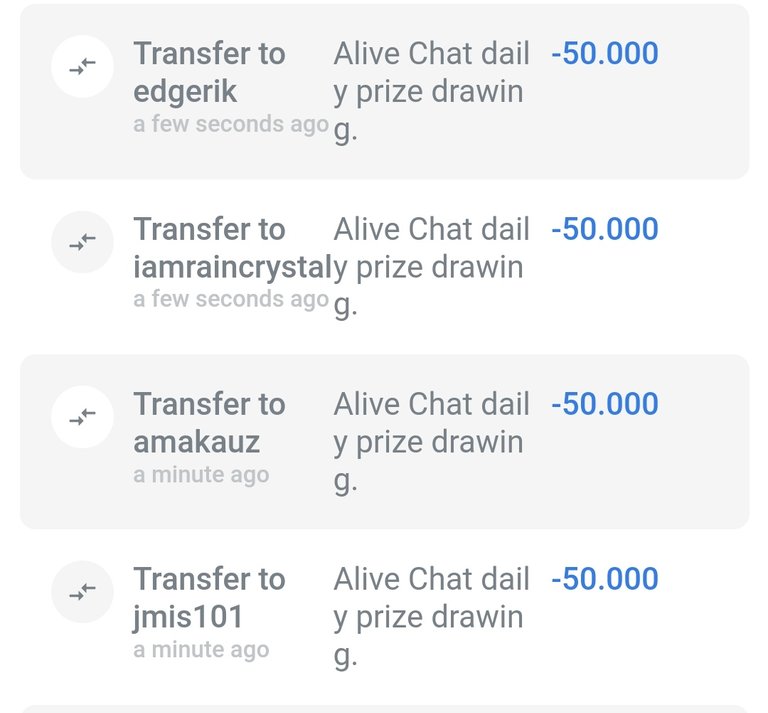Click 'a minute ago' under jmis101
Viewport: 768px width, 713px height.
(201, 650)
